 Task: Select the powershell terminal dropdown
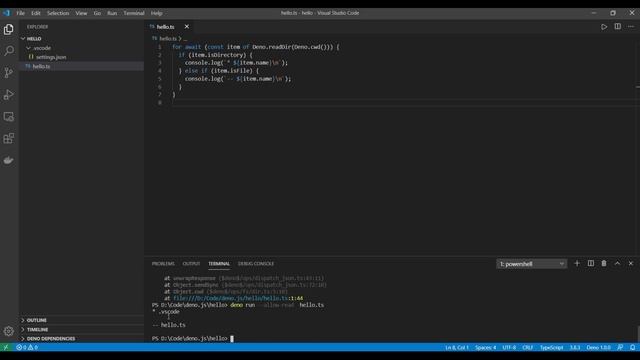[531, 264]
